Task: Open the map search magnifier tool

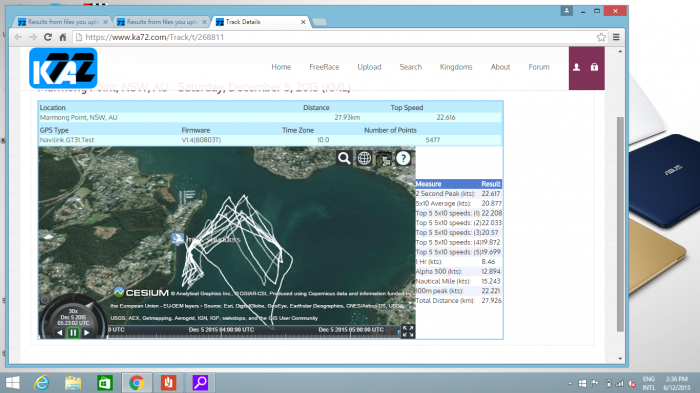Action: pyautogui.click(x=344, y=158)
